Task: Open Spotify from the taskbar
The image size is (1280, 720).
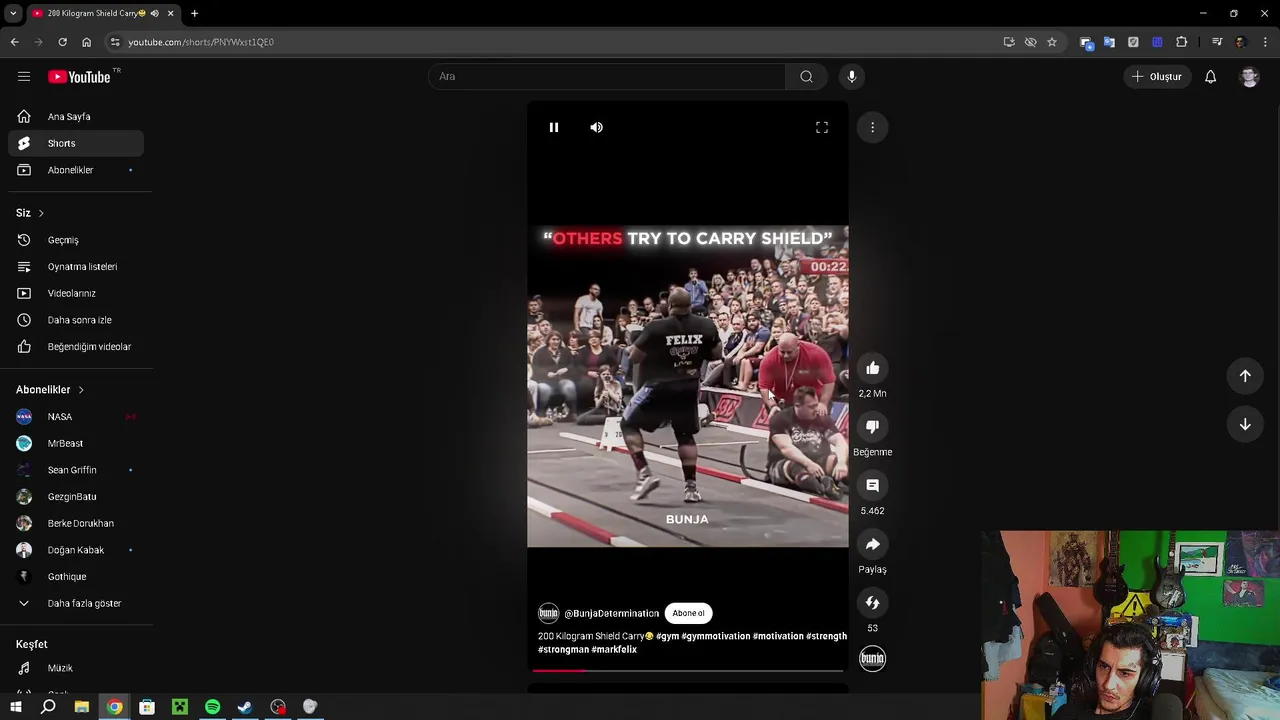Action: coord(212,707)
